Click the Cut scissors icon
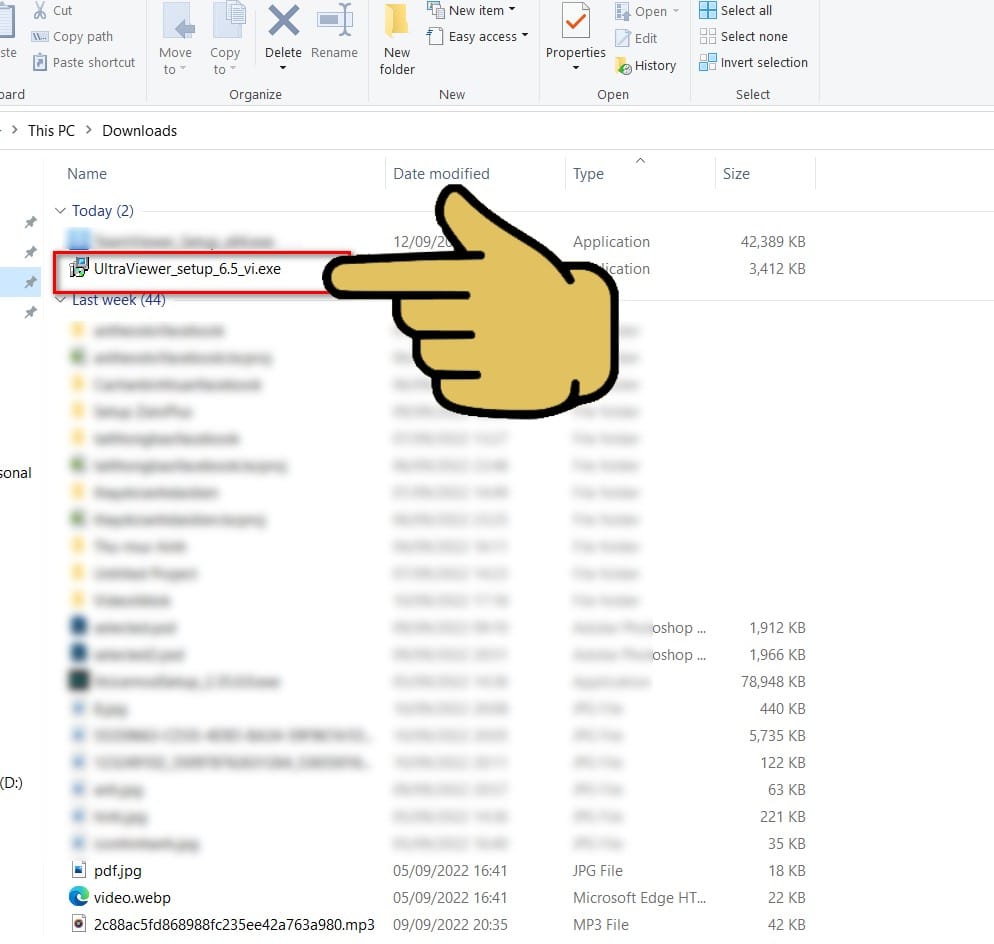The width and height of the screenshot is (994, 944). (x=40, y=10)
